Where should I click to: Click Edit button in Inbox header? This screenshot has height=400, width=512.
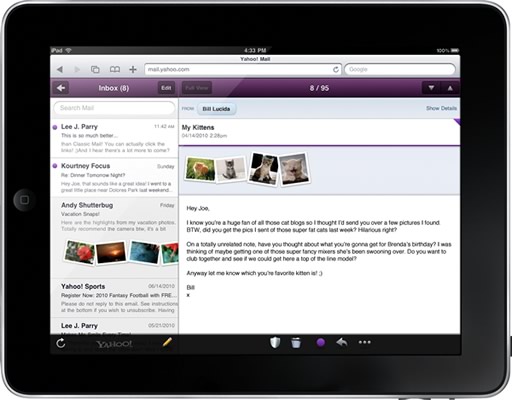[x=166, y=88]
